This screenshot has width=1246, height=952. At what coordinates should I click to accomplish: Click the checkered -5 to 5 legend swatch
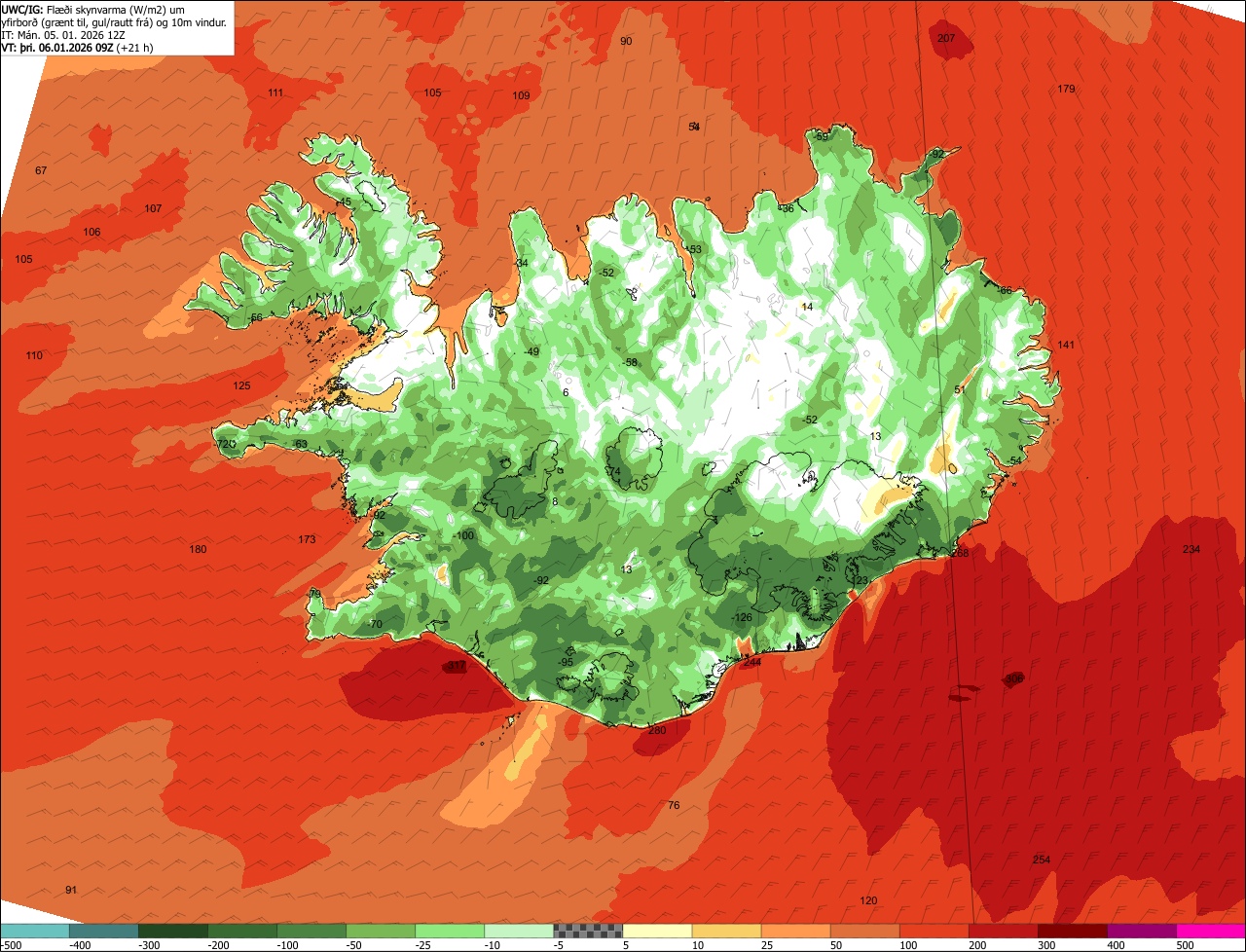pyautogui.click(x=588, y=931)
